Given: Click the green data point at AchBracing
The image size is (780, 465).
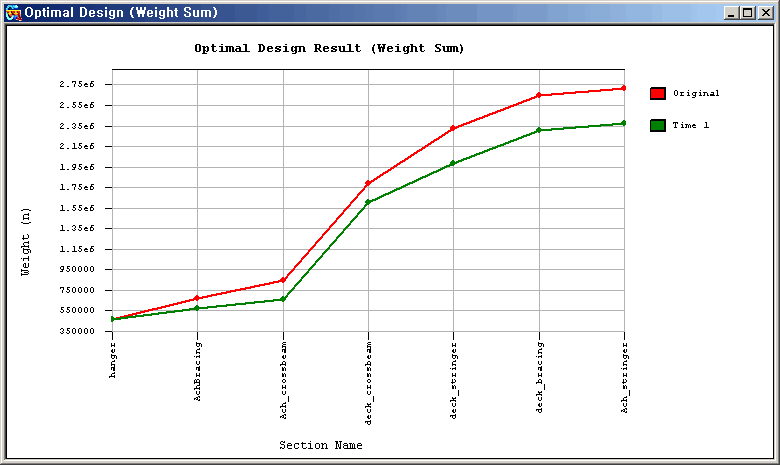Looking at the screenshot, I should [197, 308].
